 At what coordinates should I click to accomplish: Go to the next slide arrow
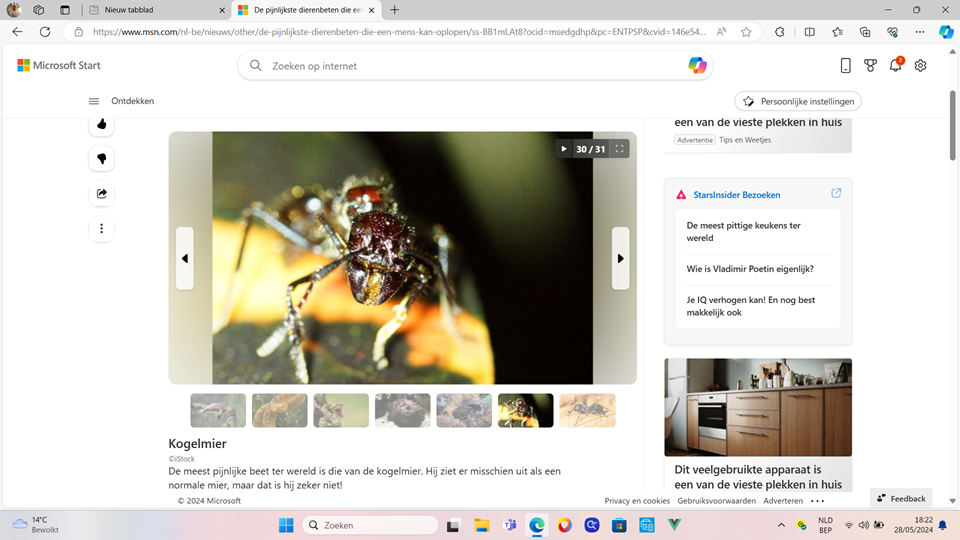pyautogui.click(x=620, y=258)
